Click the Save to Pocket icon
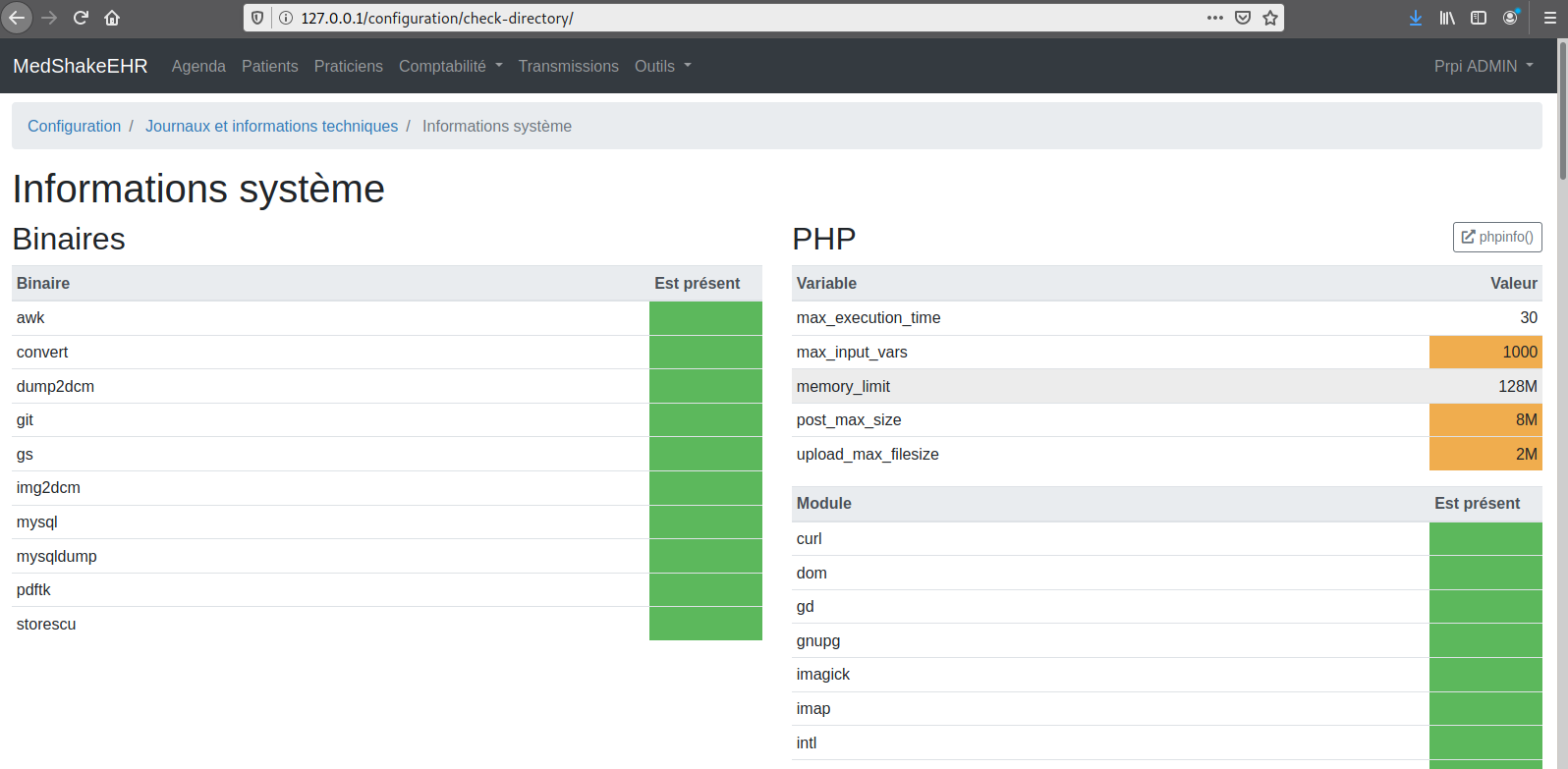1568x769 pixels. point(1243,18)
